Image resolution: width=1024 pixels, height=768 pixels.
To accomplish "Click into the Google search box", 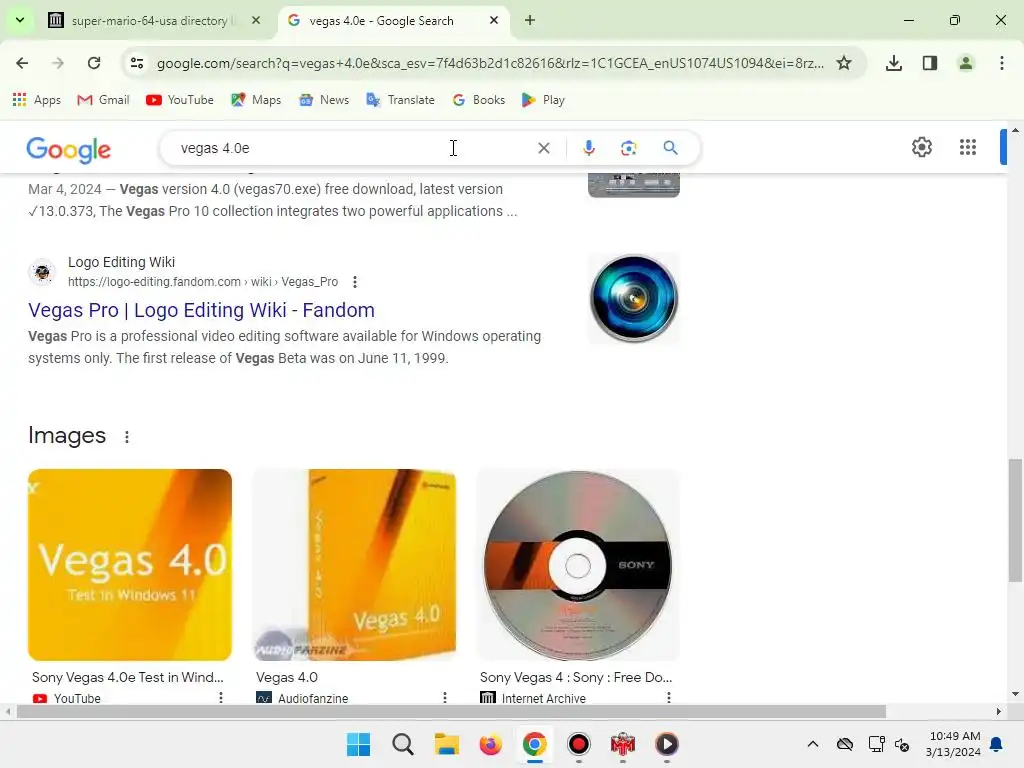I will point(353,148).
